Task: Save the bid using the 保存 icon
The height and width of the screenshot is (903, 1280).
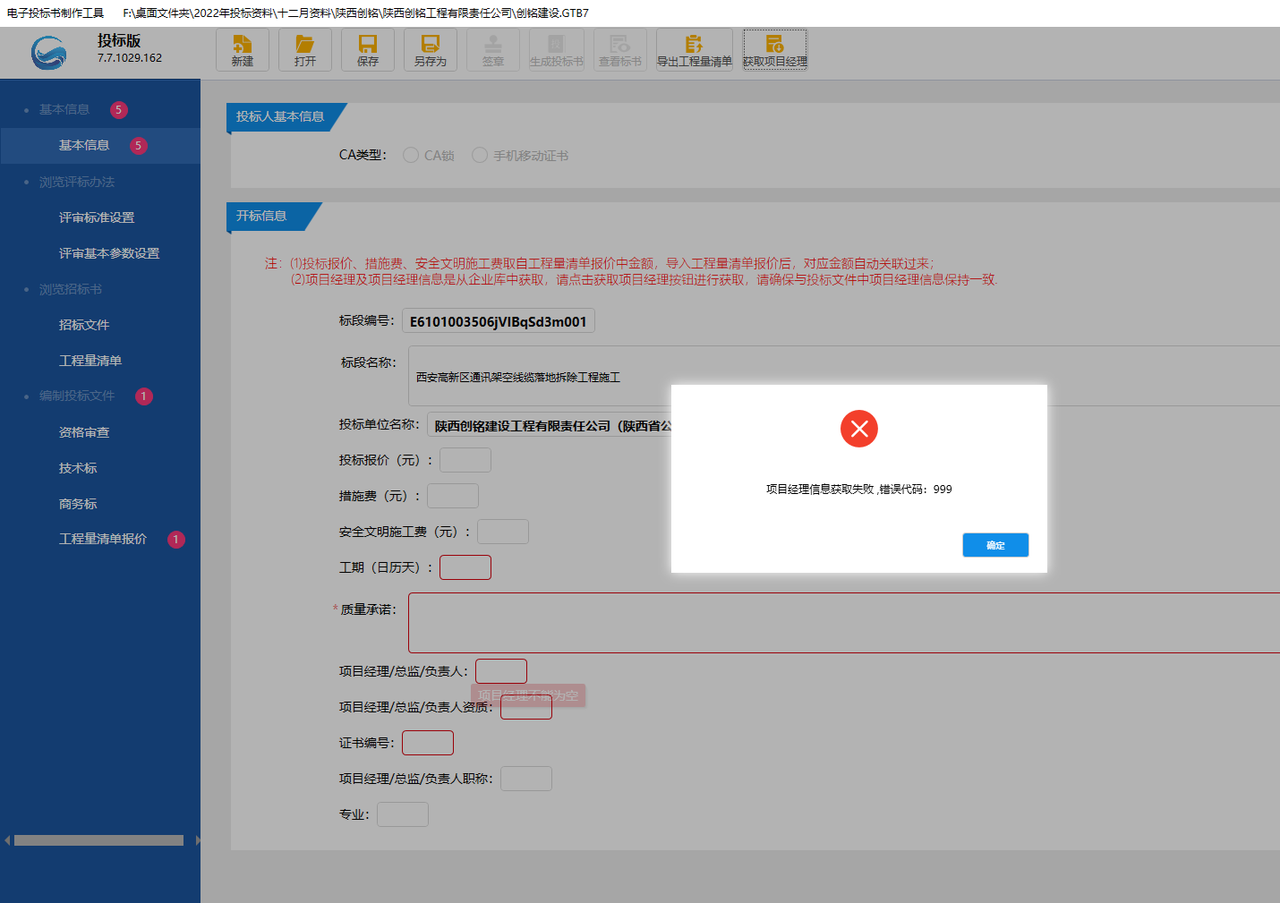Action: (x=368, y=50)
